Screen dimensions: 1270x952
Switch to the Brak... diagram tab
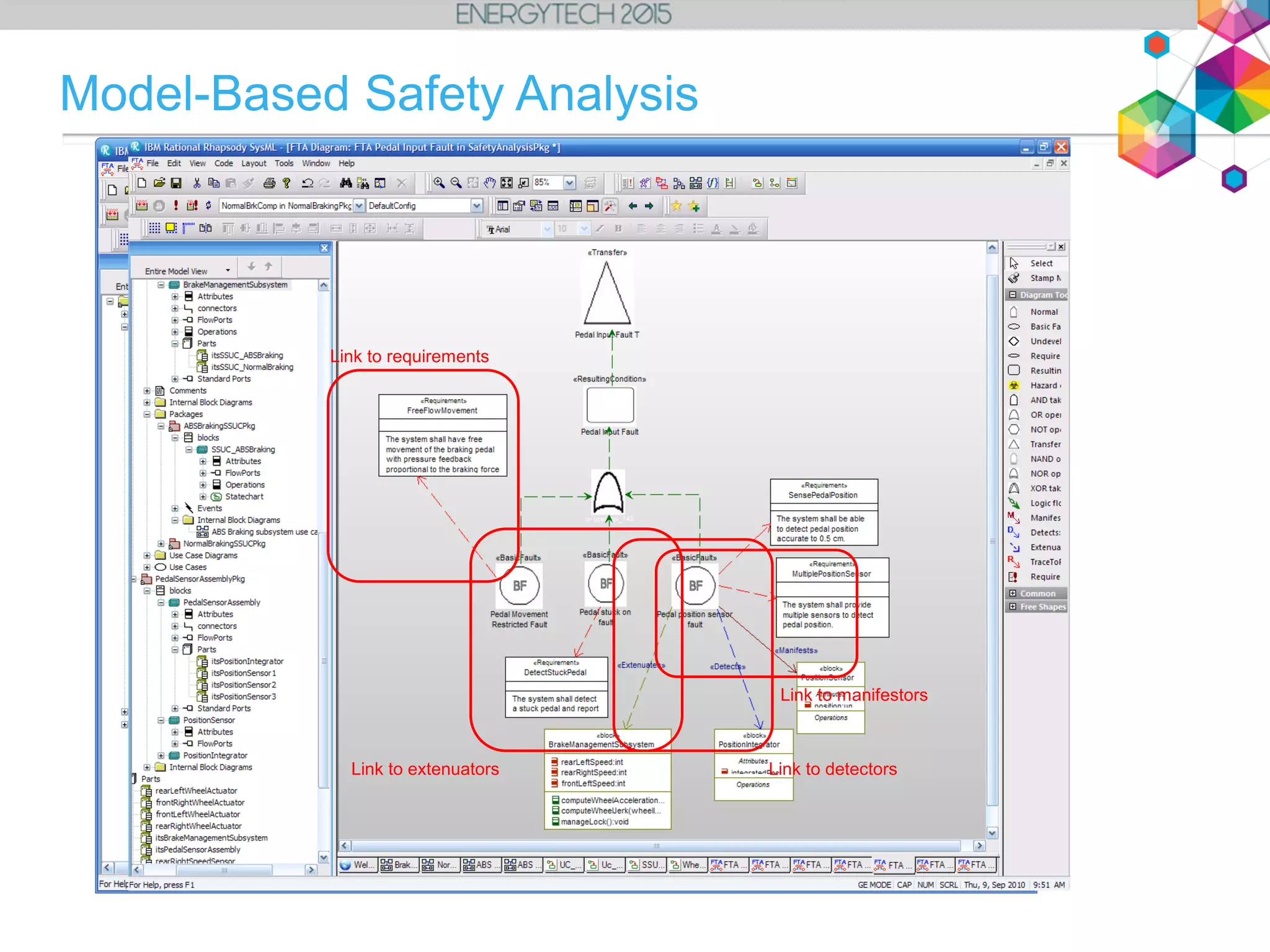[x=397, y=865]
